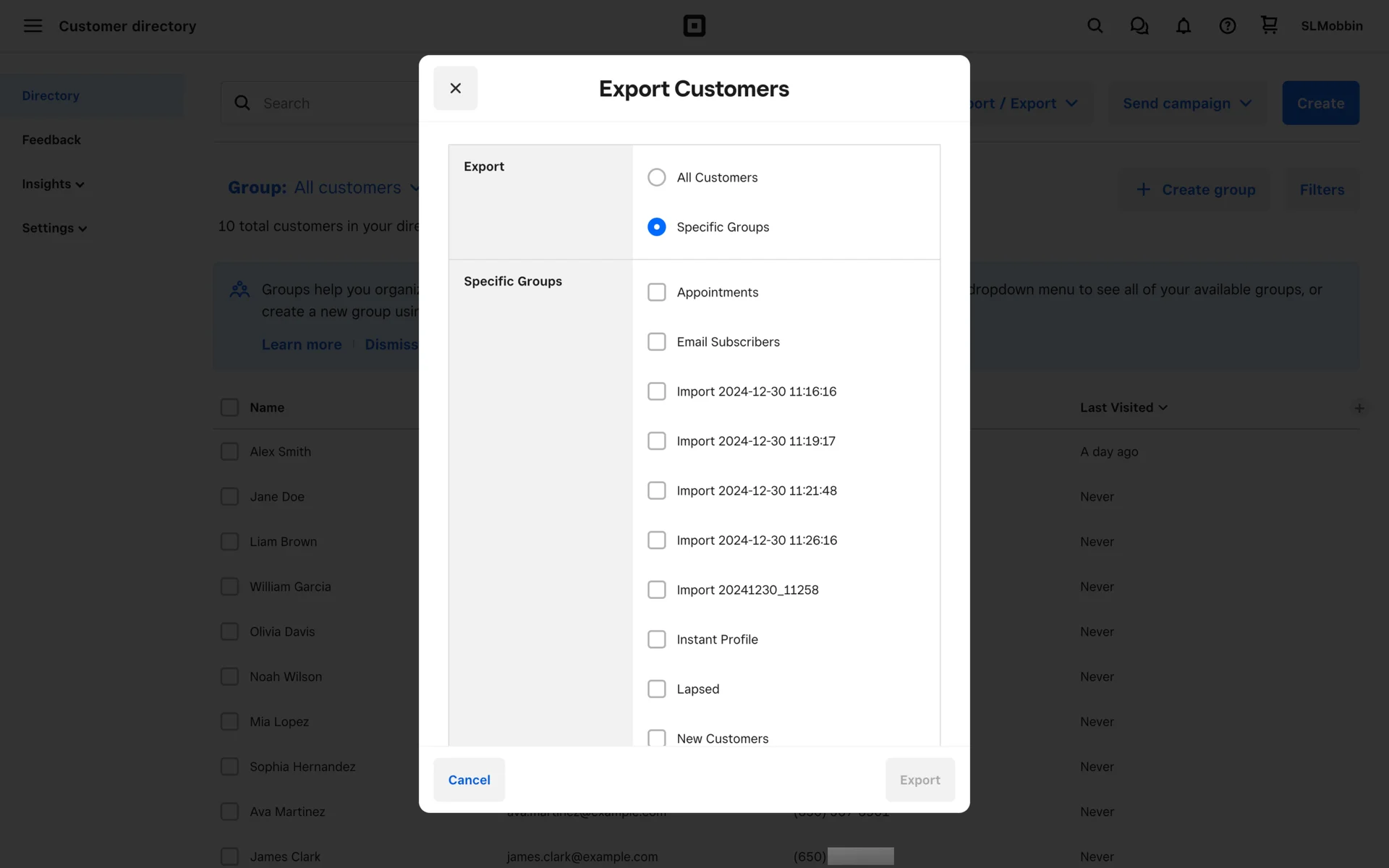This screenshot has width=1389, height=868.
Task: Open the Send campaign dropdown
Action: coord(1186,103)
